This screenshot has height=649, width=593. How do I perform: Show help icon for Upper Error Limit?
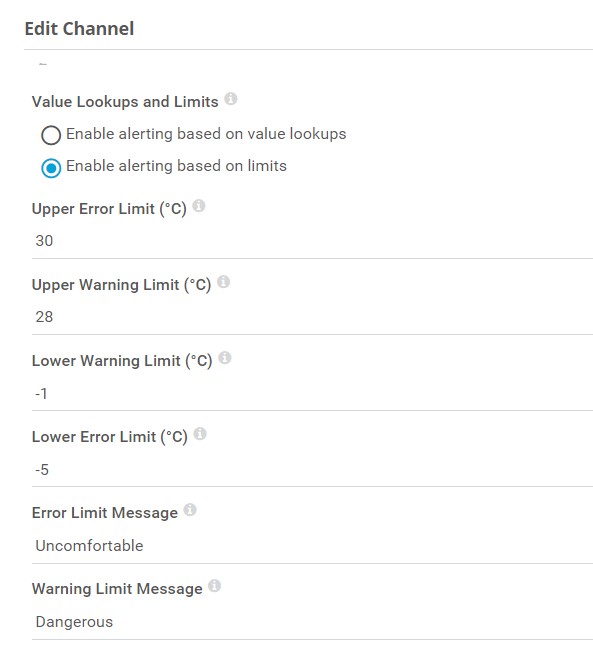[x=199, y=205]
